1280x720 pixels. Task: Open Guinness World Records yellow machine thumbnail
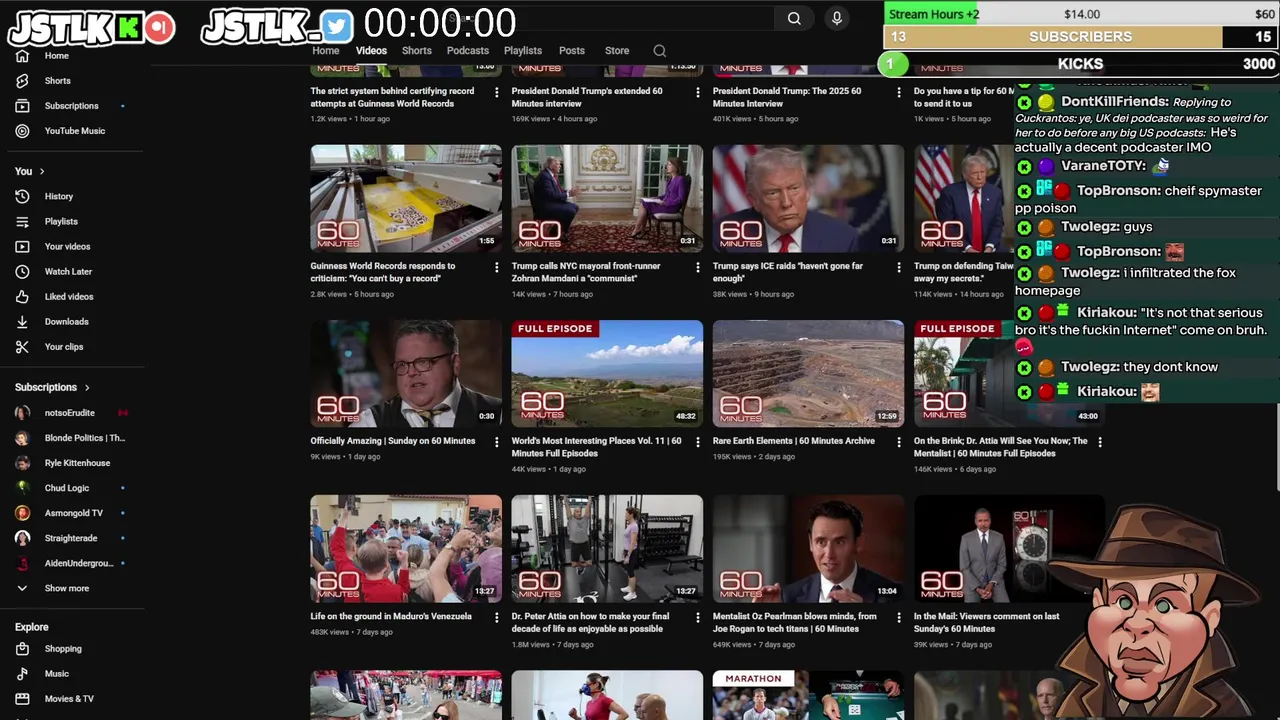(406, 198)
